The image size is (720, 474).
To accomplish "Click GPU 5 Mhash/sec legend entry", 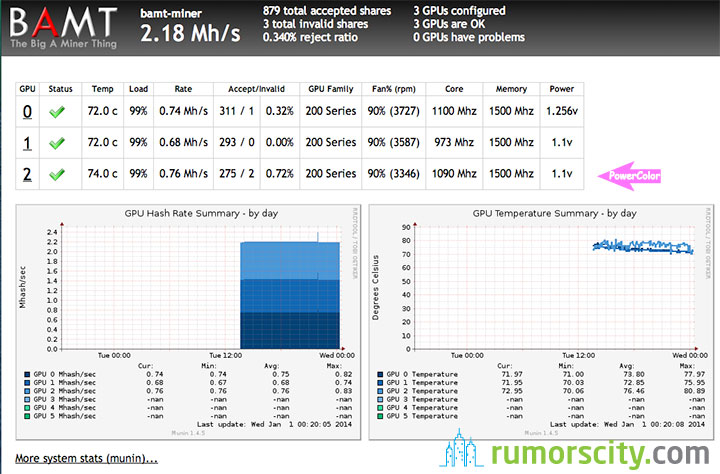I will 60,416.
